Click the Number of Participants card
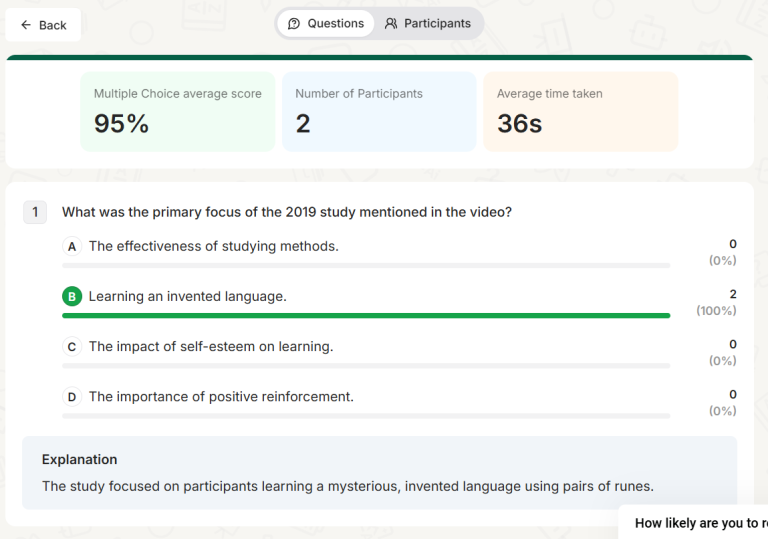The width and height of the screenshot is (768, 539). (379, 111)
